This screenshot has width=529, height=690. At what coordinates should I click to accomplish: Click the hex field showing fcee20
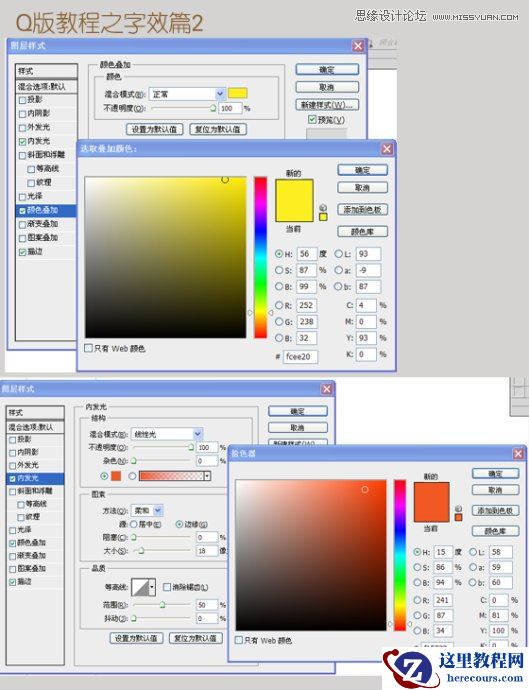pos(301,356)
